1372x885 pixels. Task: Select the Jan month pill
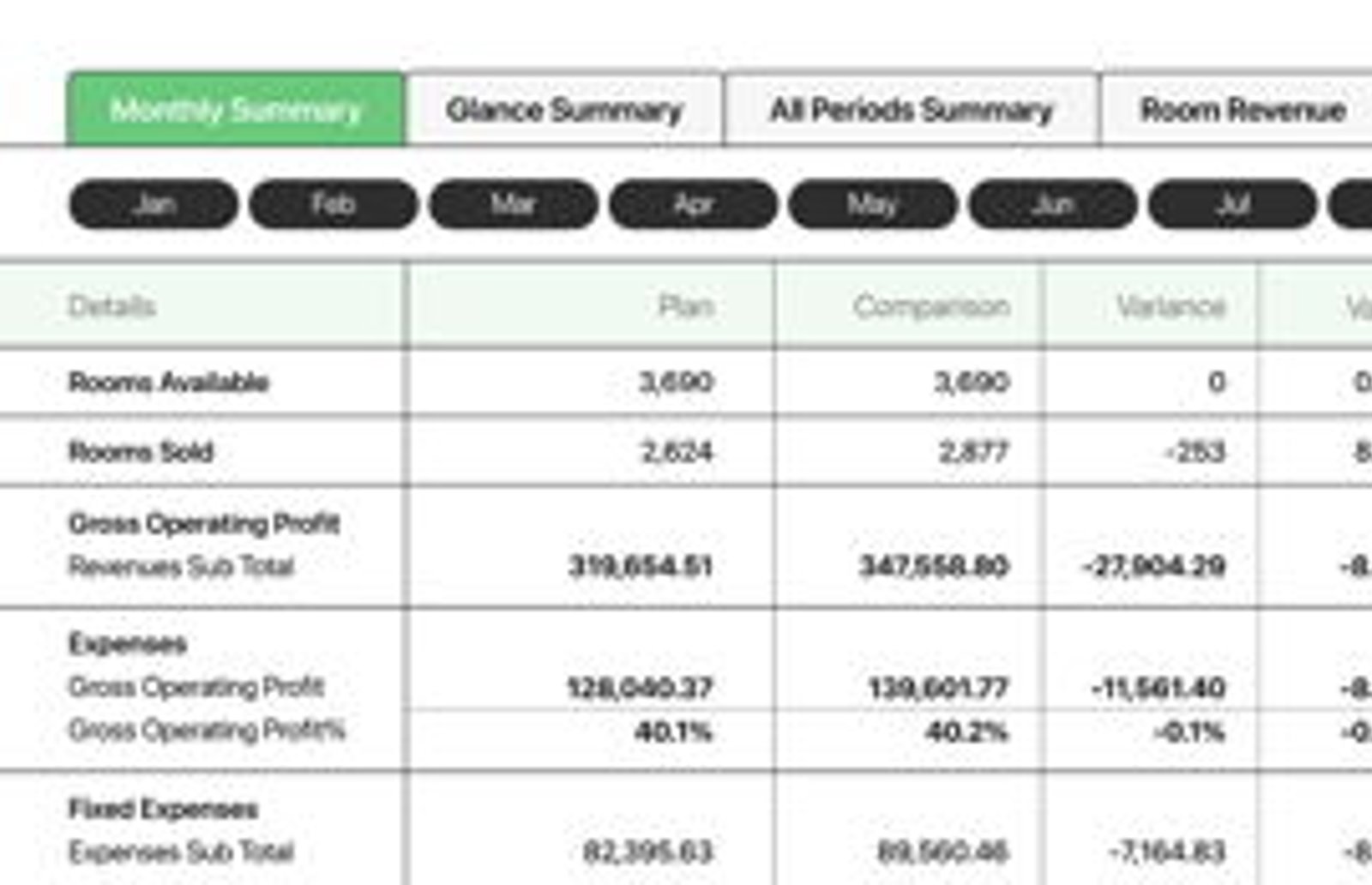click(153, 204)
